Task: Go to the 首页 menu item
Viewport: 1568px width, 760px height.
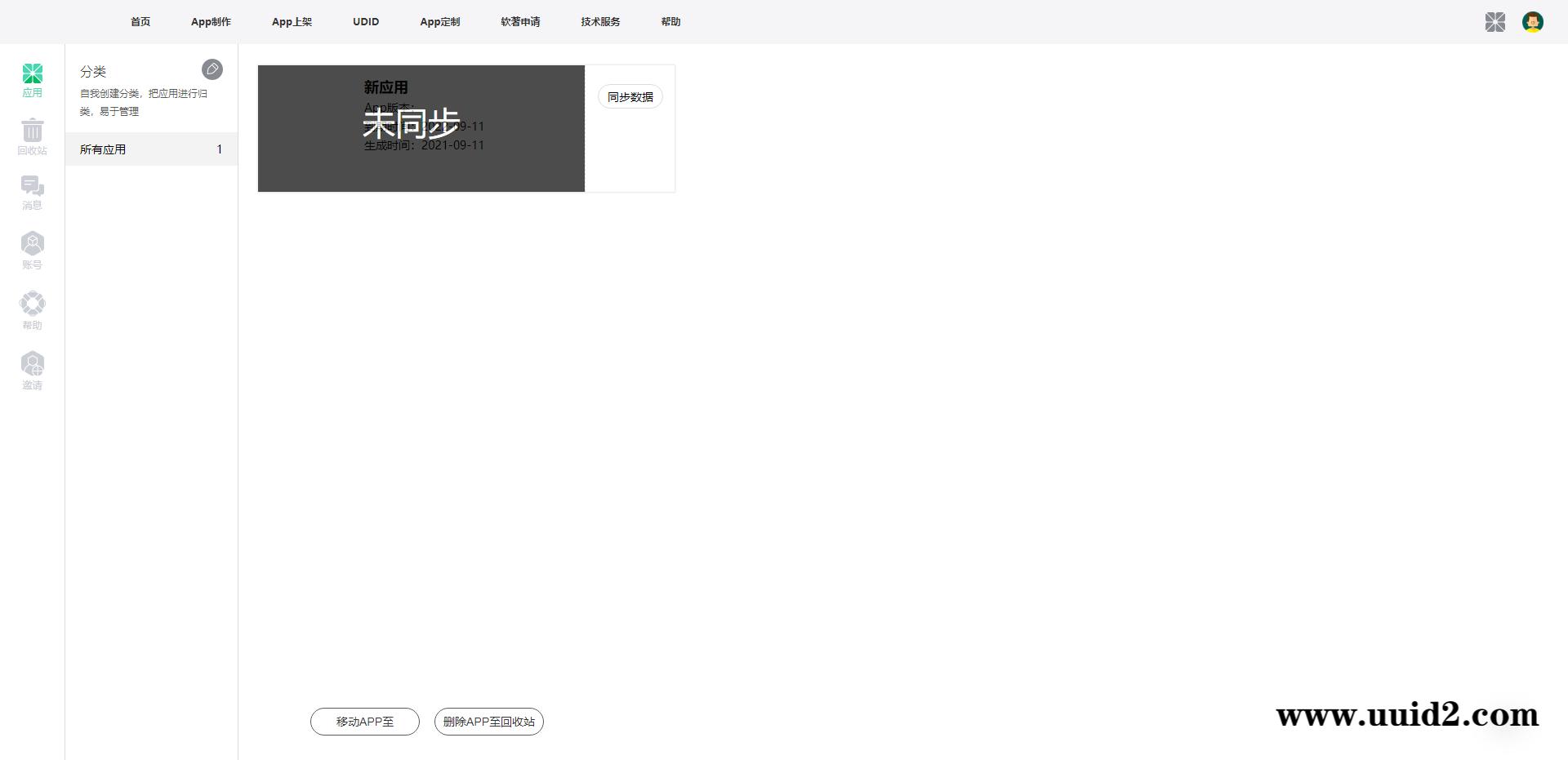Action: click(140, 22)
